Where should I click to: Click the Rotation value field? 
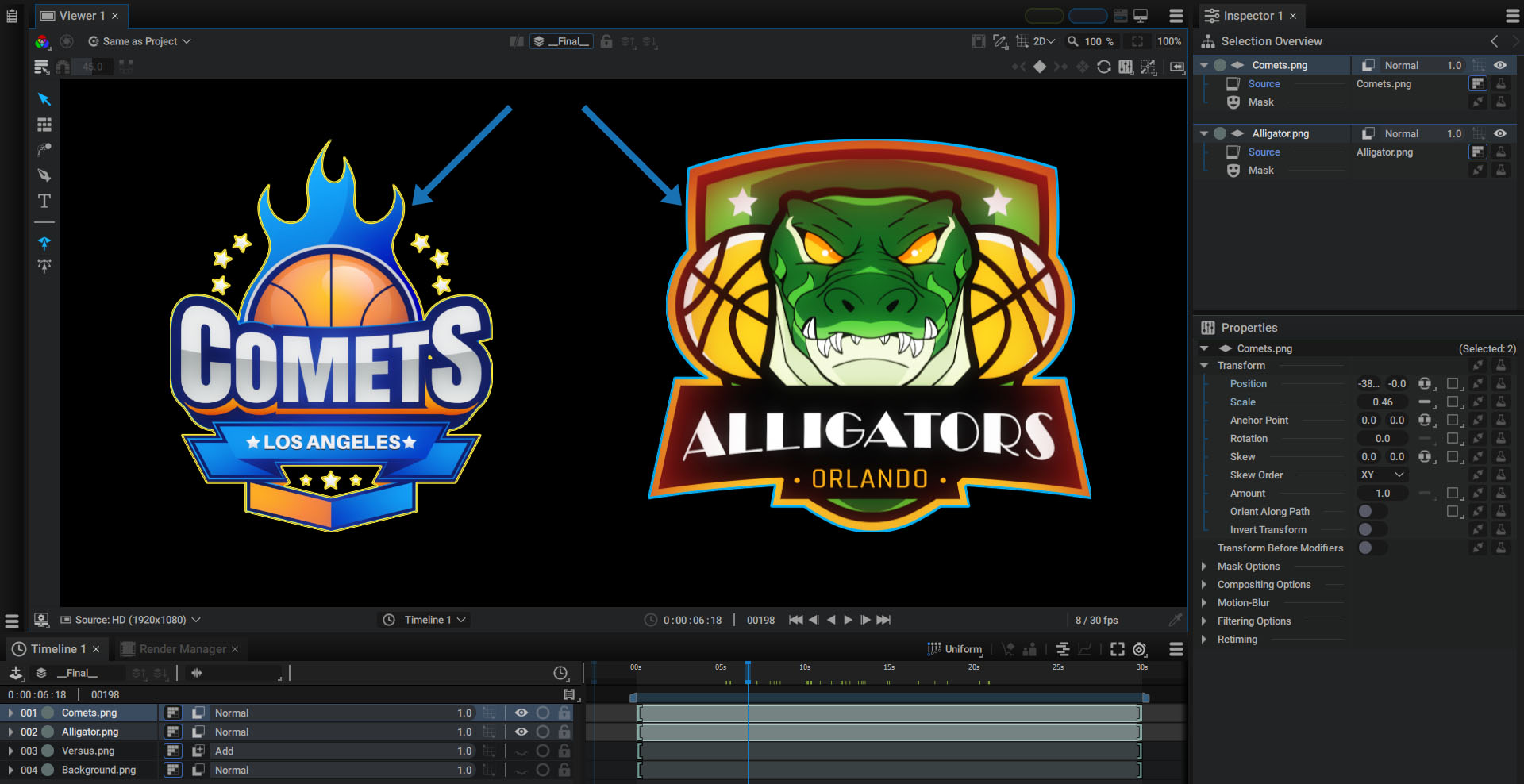click(1383, 438)
